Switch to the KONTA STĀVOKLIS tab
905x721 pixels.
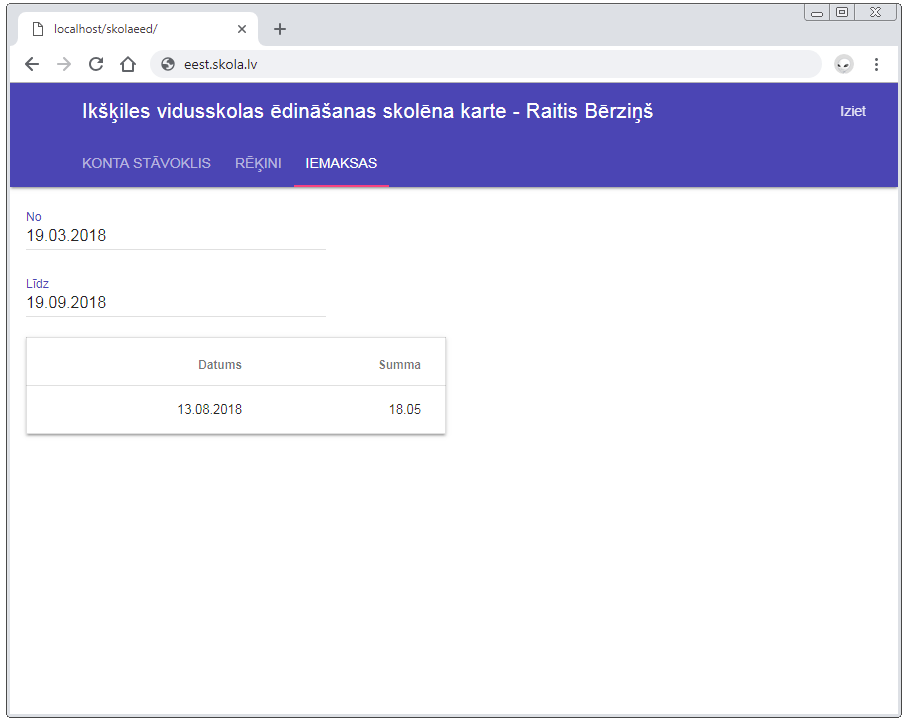pyautogui.click(x=146, y=163)
